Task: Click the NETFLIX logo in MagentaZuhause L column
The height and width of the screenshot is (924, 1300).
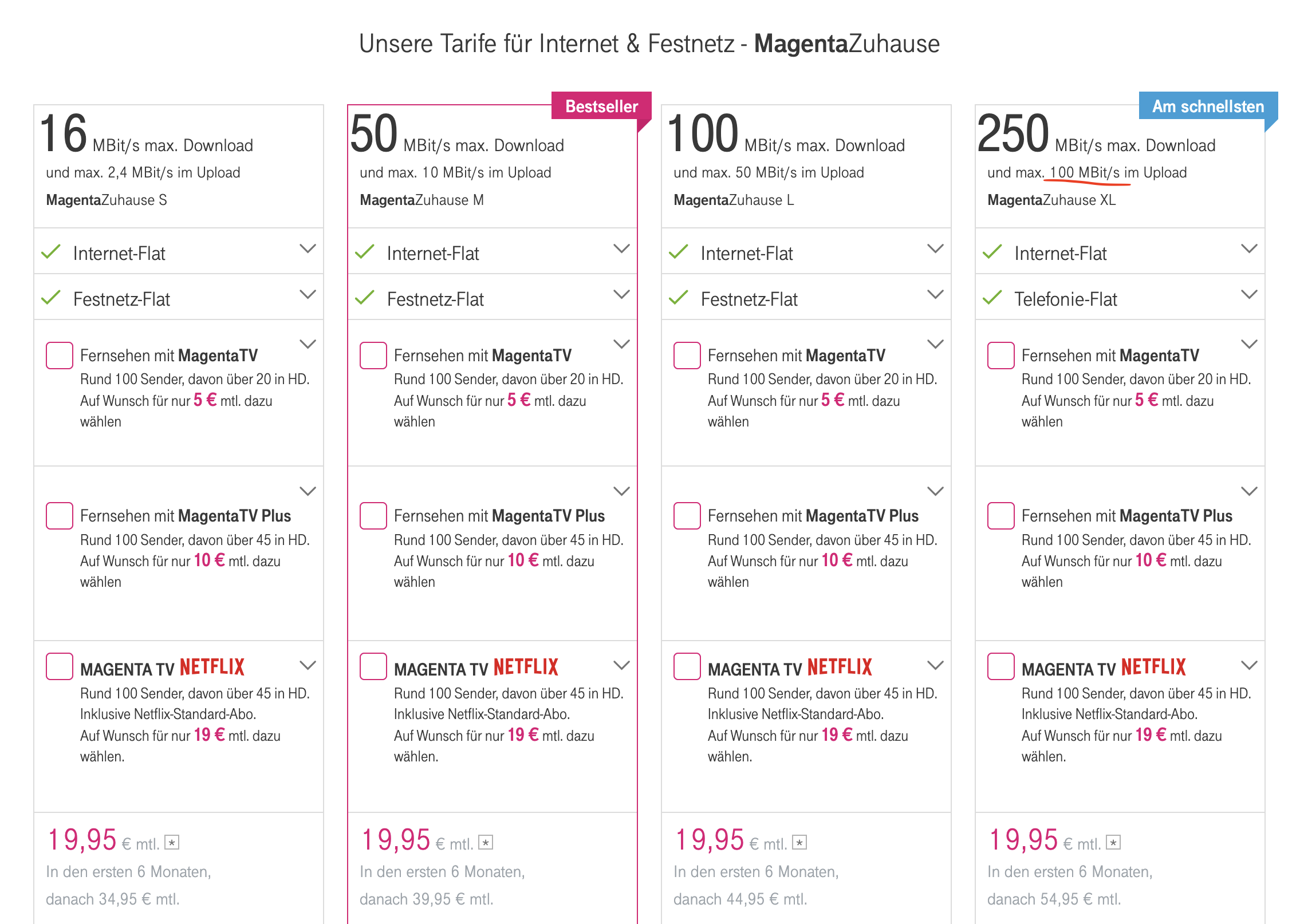Action: coord(840,667)
